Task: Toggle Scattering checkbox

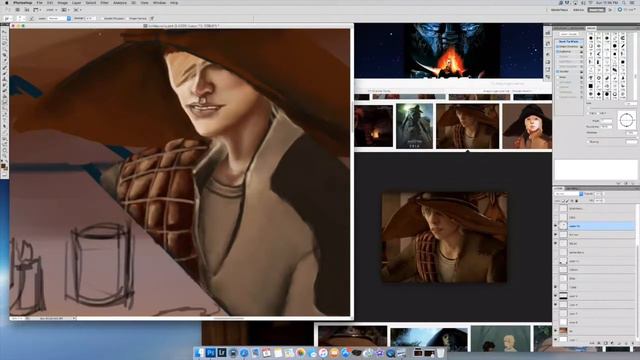Action: [x=558, y=51]
